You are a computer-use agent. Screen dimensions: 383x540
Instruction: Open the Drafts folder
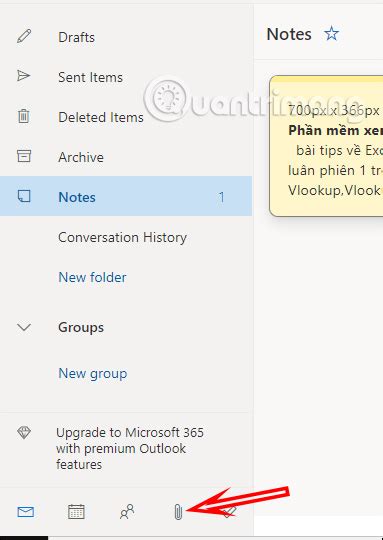(x=126, y=37)
